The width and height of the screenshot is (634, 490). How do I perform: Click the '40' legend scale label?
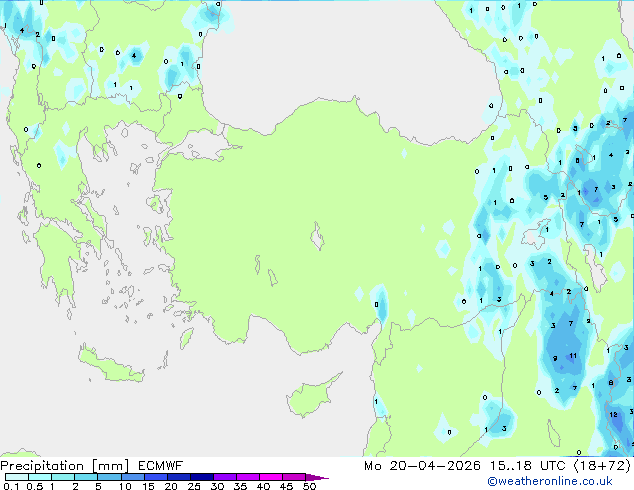coord(263,486)
